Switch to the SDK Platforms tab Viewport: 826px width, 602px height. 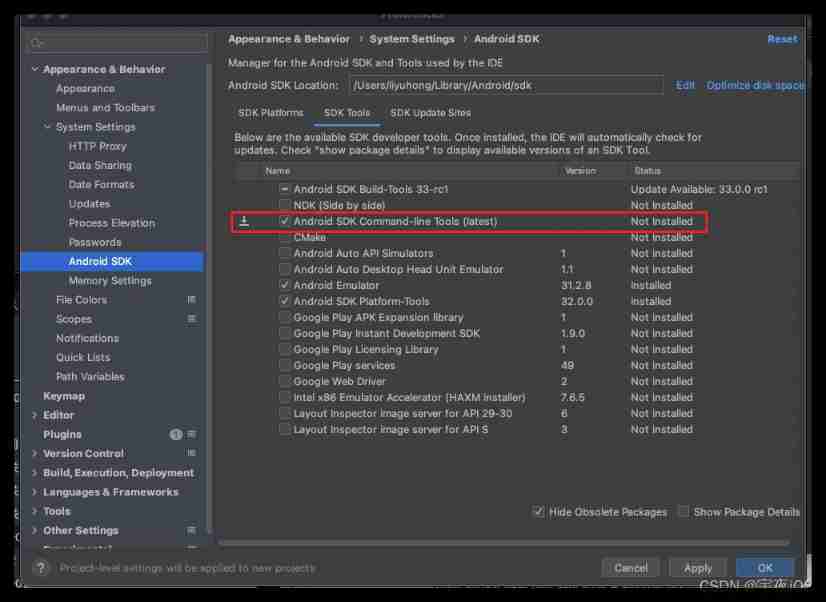(x=271, y=113)
